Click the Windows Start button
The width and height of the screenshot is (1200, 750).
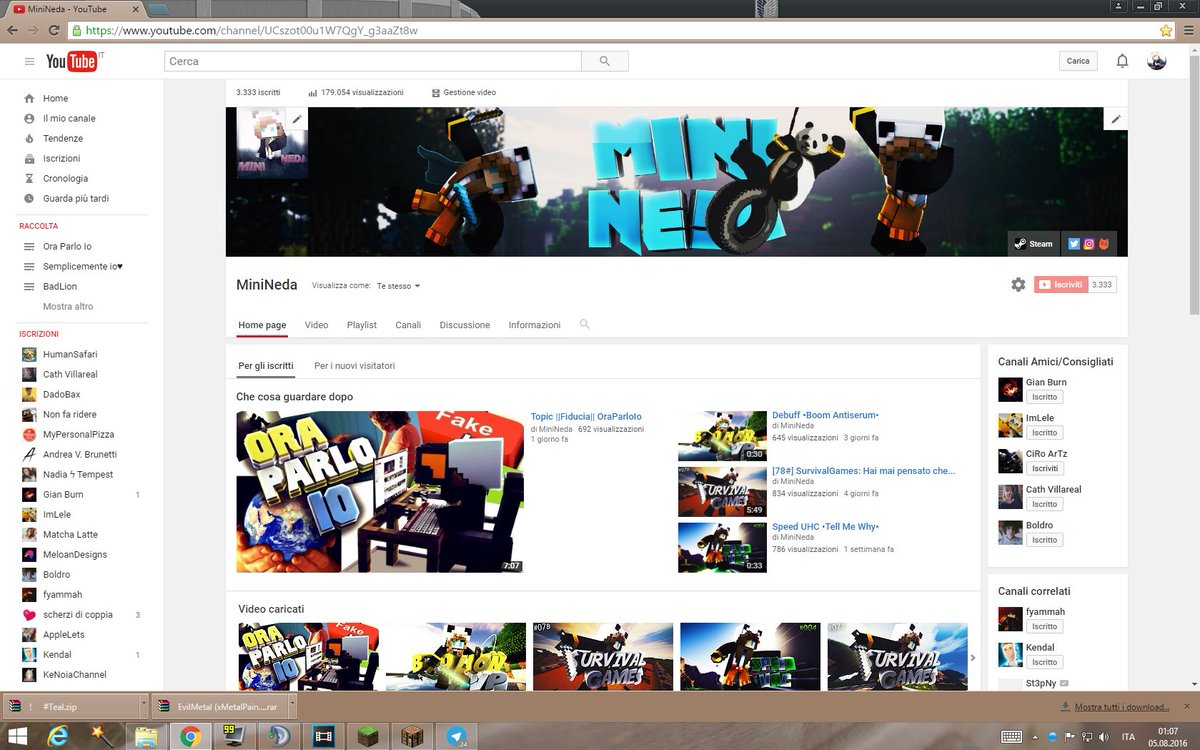pyautogui.click(x=16, y=736)
